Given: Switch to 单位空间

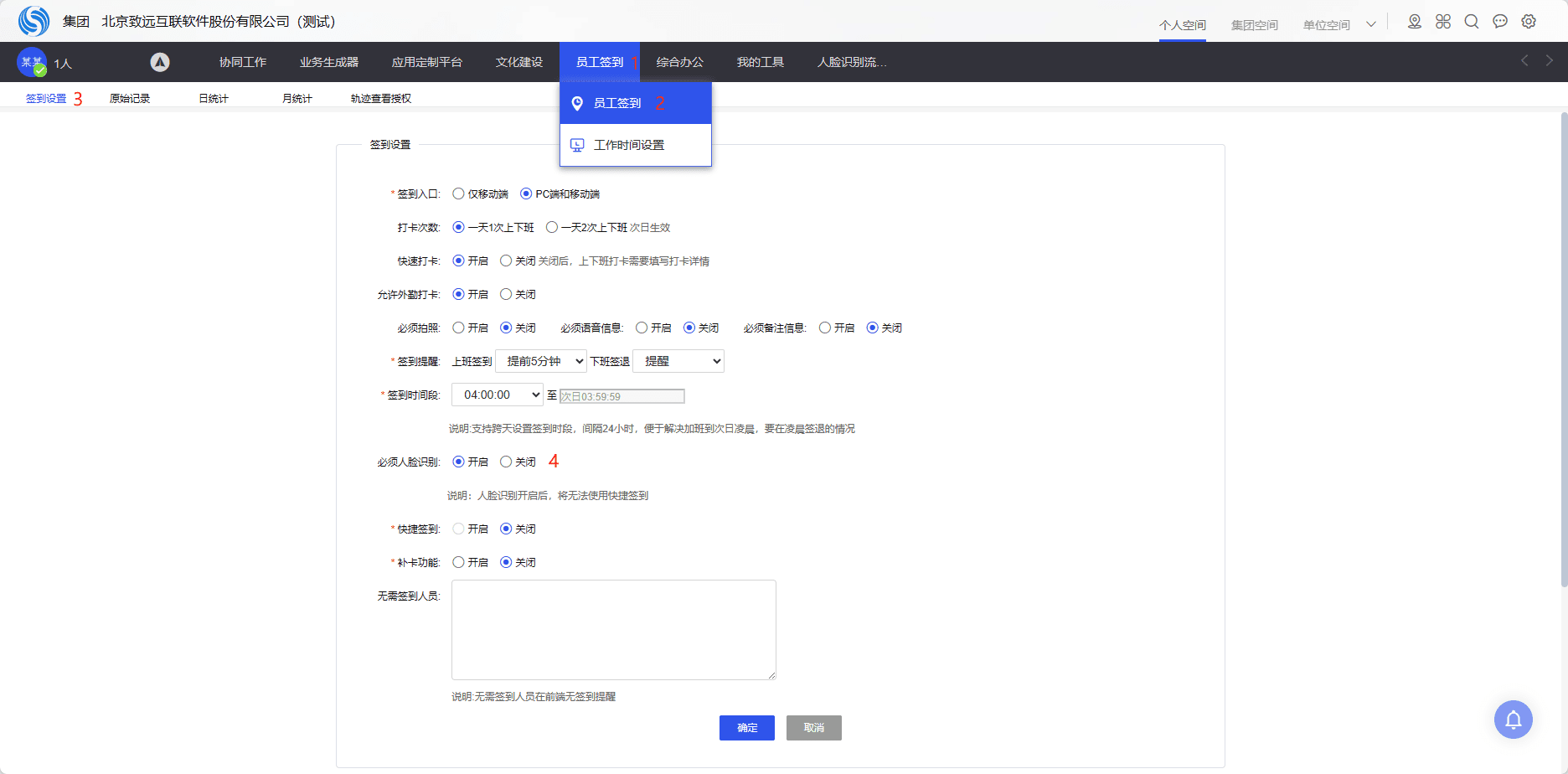Looking at the screenshot, I should point(1327,25).
